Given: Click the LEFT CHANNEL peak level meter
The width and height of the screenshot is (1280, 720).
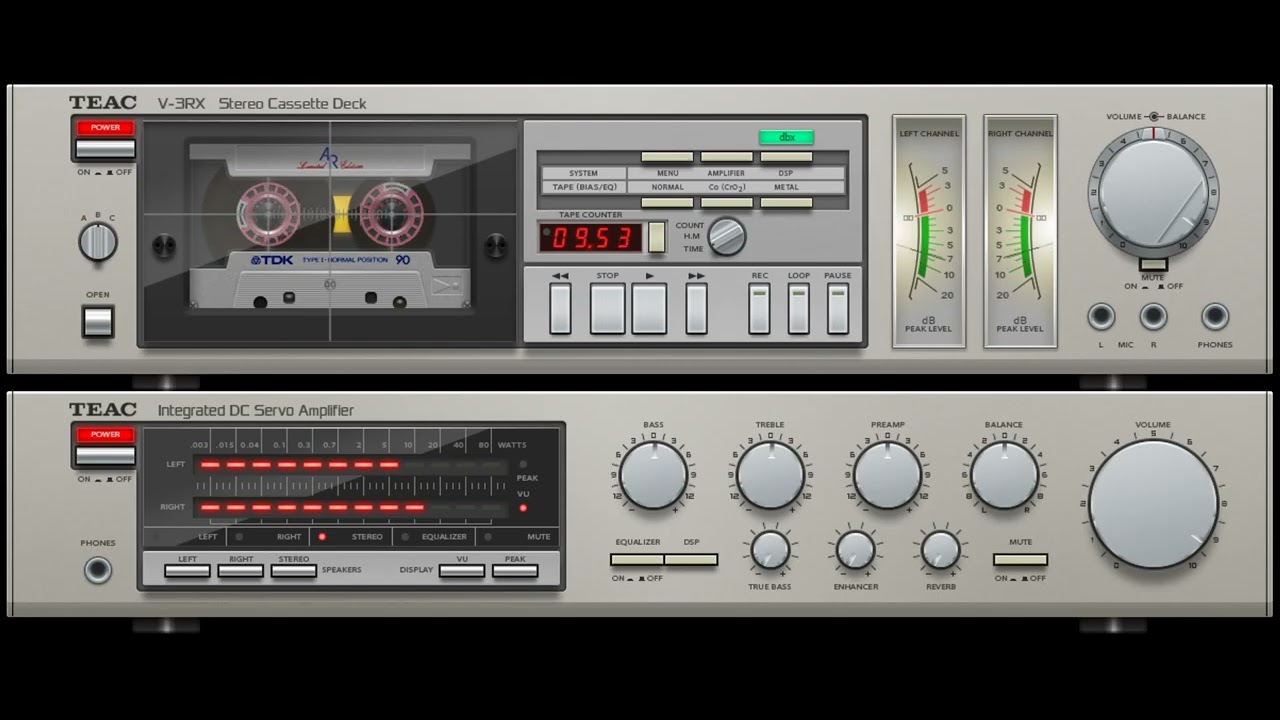Looking at the screenshot, I should tap(929, 231).
